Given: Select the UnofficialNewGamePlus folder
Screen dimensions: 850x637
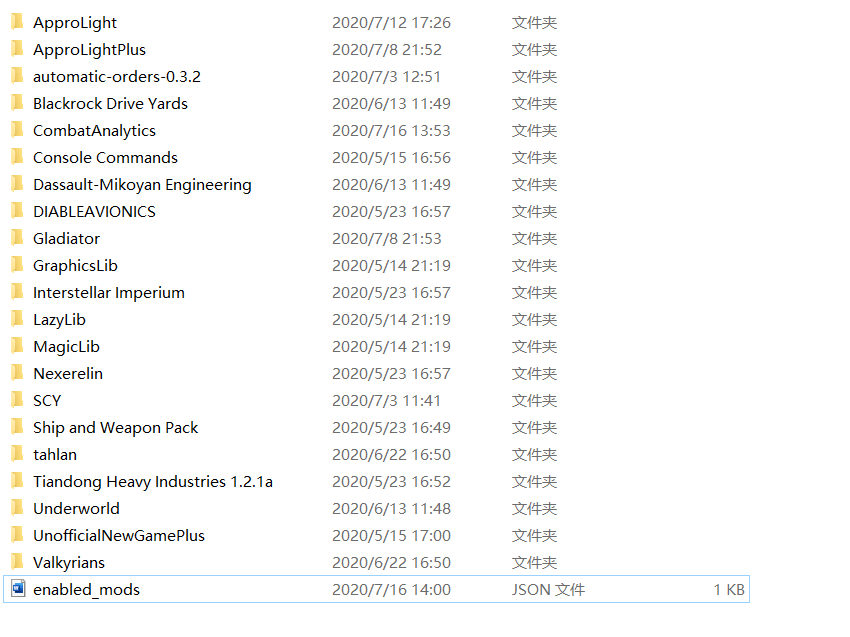Looking at the screenshot, I should (x=119, y=535).
